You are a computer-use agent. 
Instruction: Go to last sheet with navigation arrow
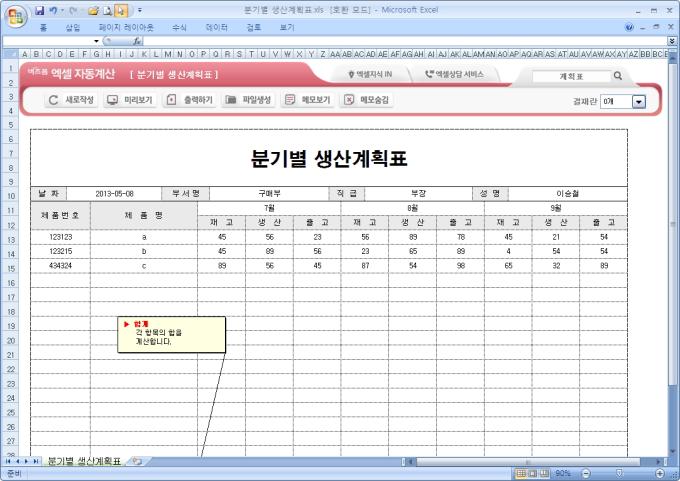point(36,461)
